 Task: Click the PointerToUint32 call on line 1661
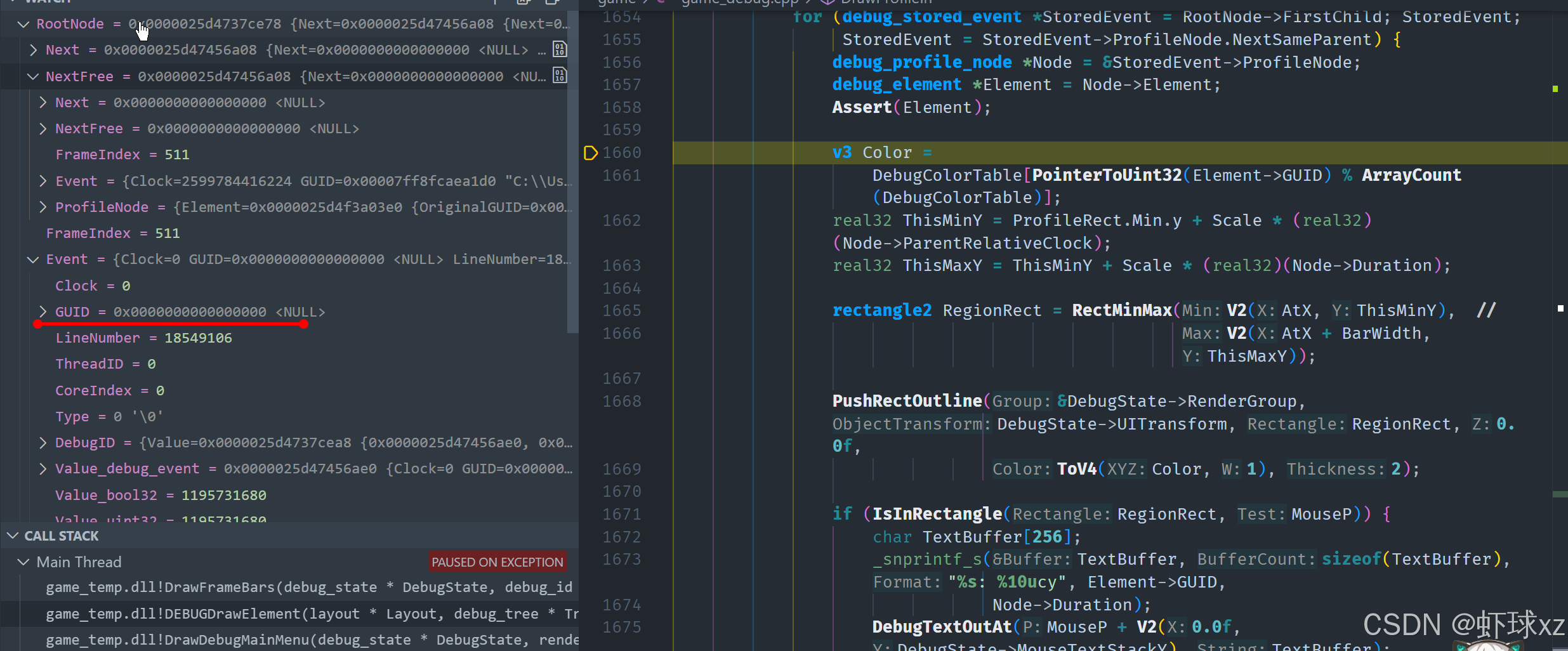point(1107,176)
